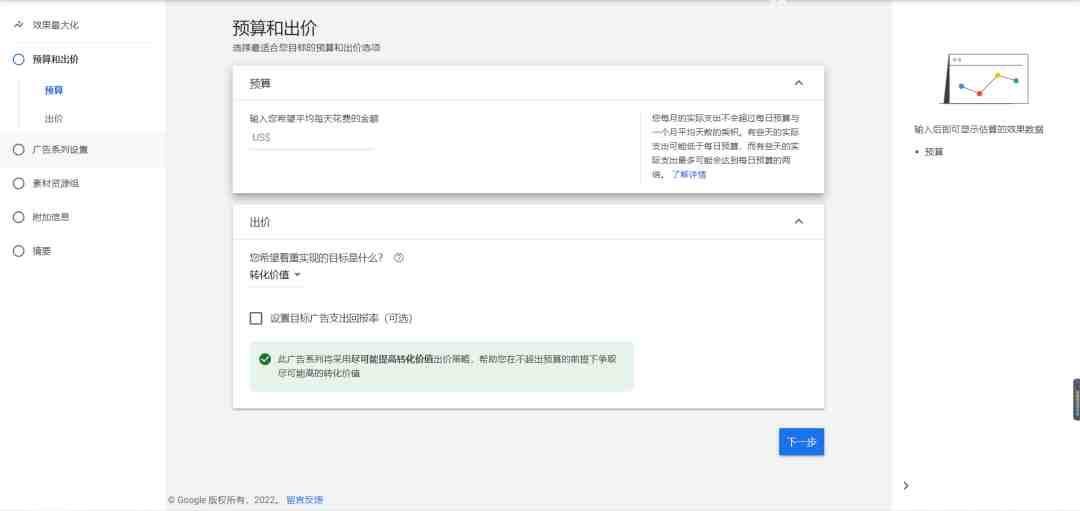
Task: Click the 预算和出价 page heading
Action: [x=275, y=28]
